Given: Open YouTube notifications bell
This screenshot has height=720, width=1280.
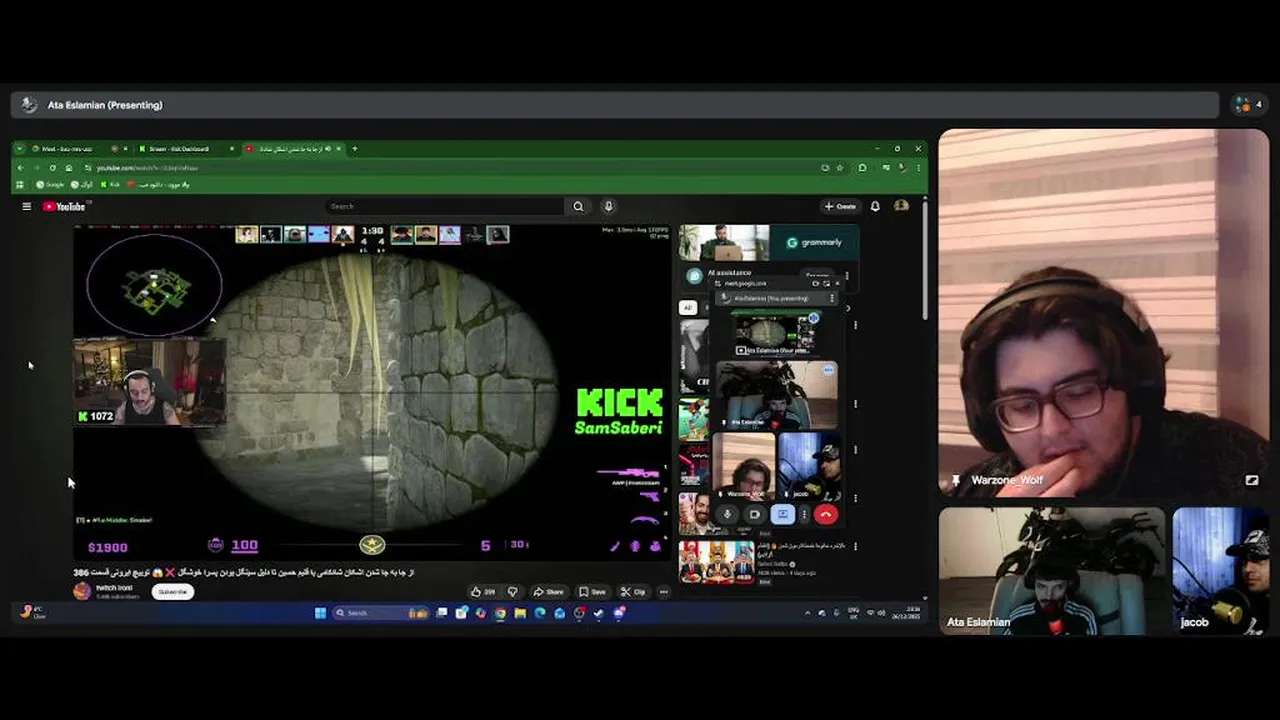Looking at the screenshot, I should 875,206.
